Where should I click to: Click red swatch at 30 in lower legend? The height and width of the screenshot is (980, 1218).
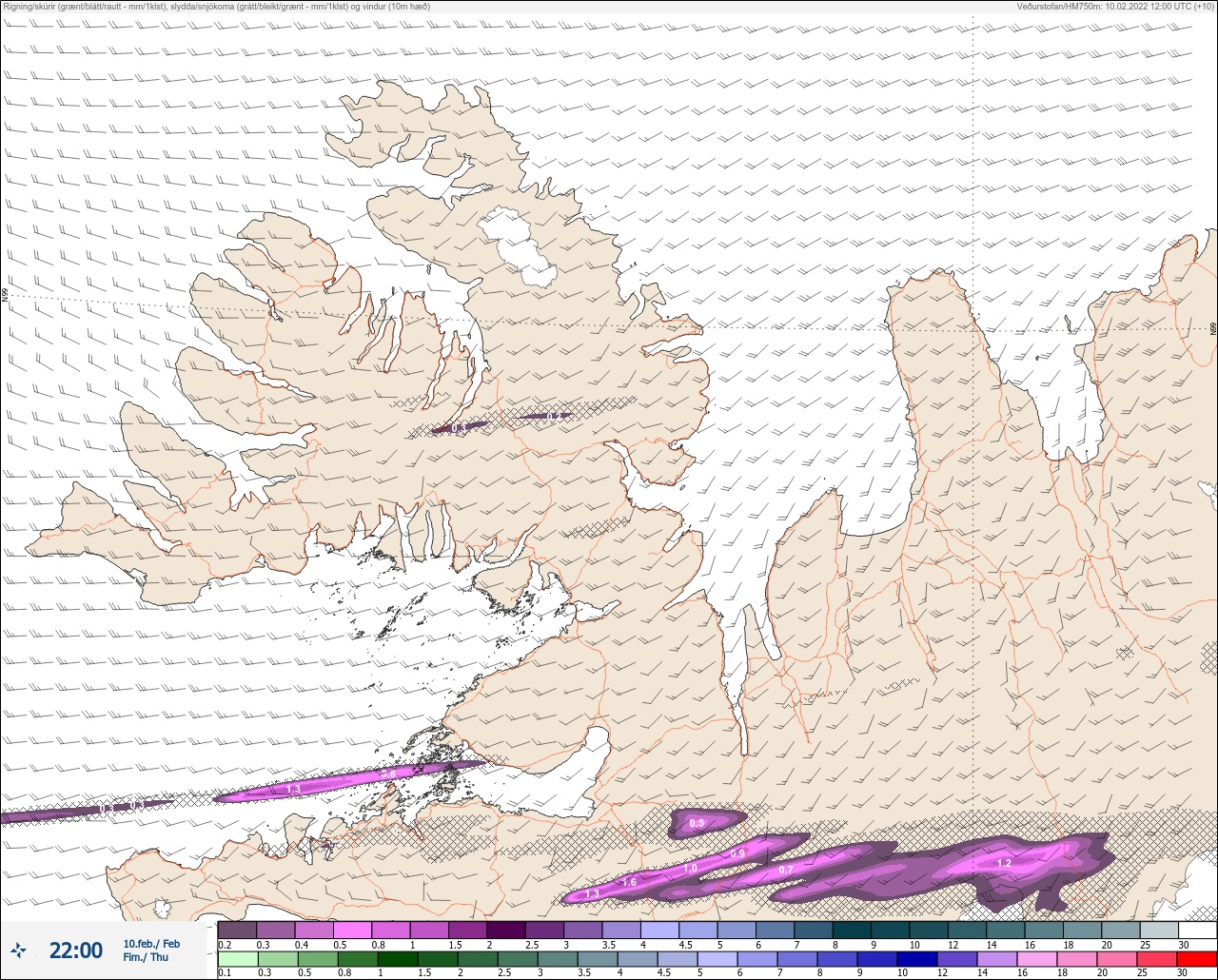coord(1196,959)
